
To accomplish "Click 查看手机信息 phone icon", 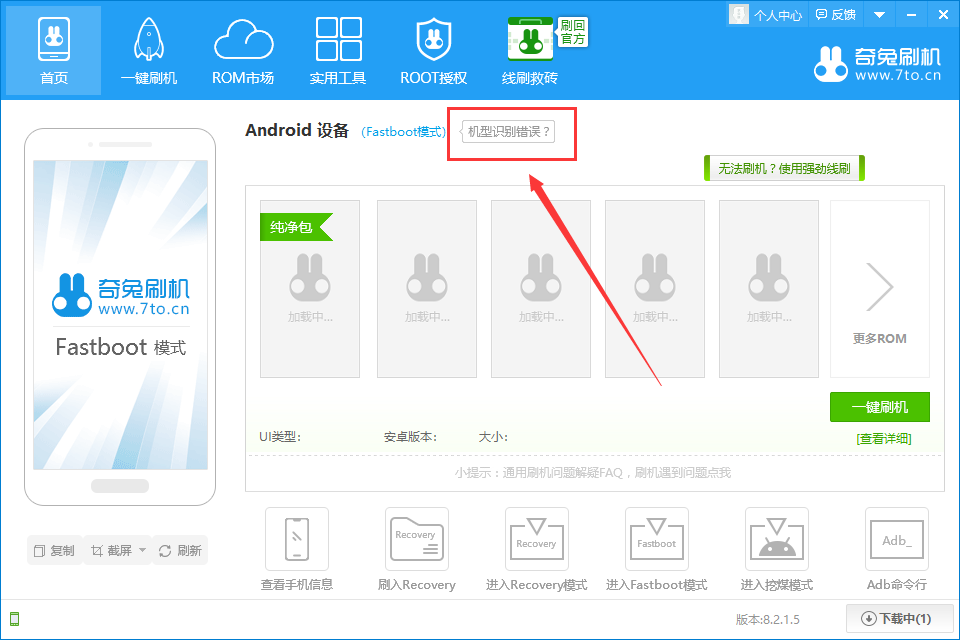I will pyautogui.click(x=297, y=539).
